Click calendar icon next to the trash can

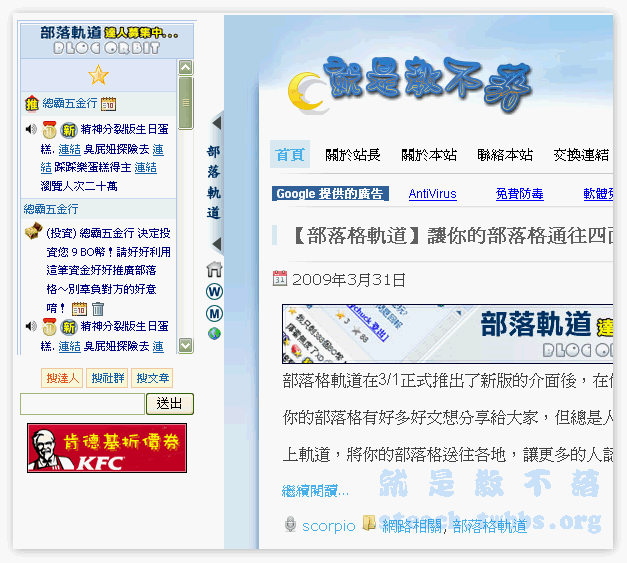(79, 309)
